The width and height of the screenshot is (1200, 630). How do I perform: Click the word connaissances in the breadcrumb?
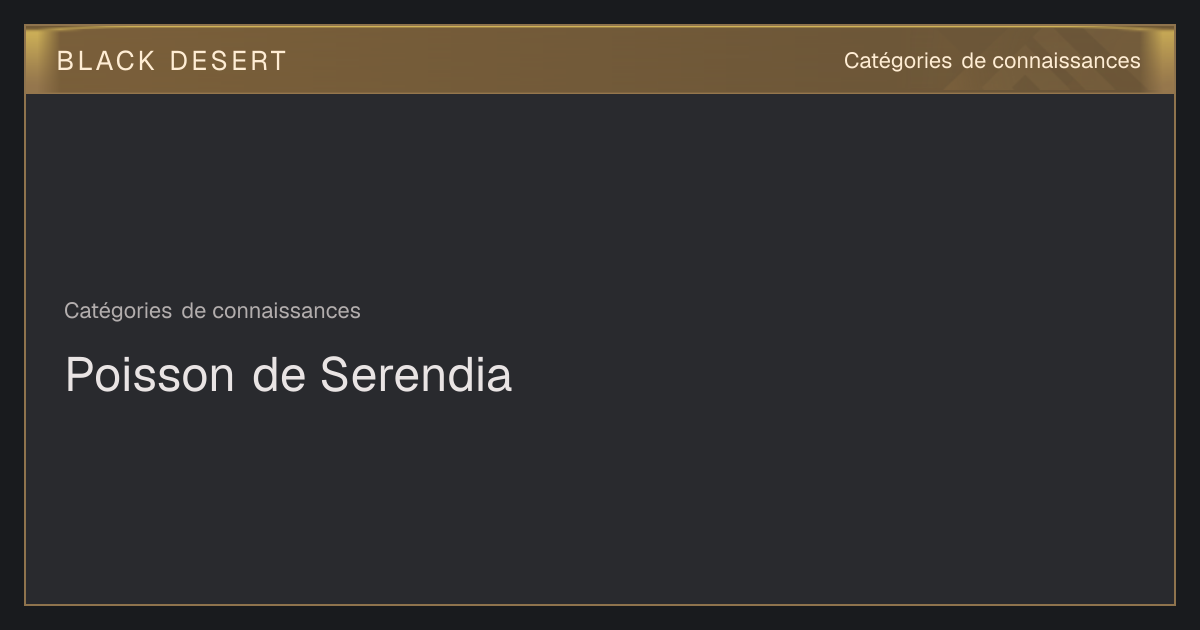coord(286,311)
